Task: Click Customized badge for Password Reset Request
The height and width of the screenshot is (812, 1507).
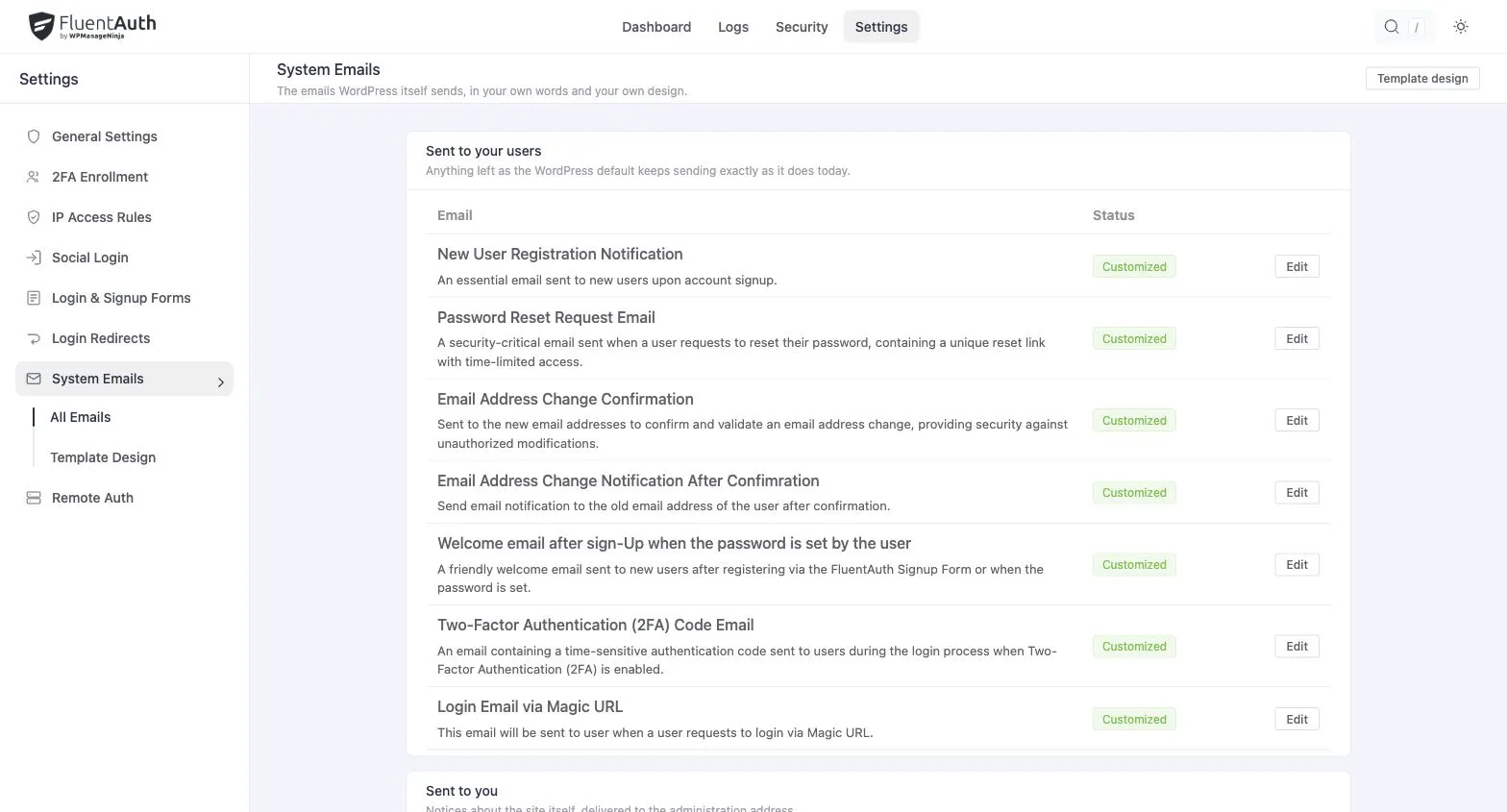Action: pos(1134,338)
